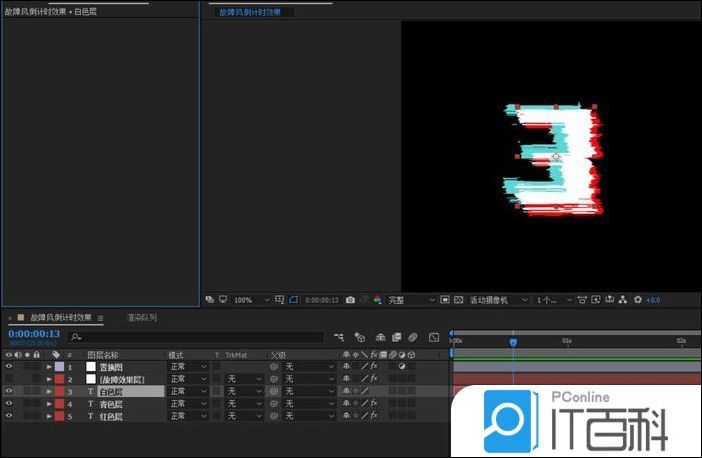
Task: Click the red label color of 青色层
Action: tap(59, 403)
